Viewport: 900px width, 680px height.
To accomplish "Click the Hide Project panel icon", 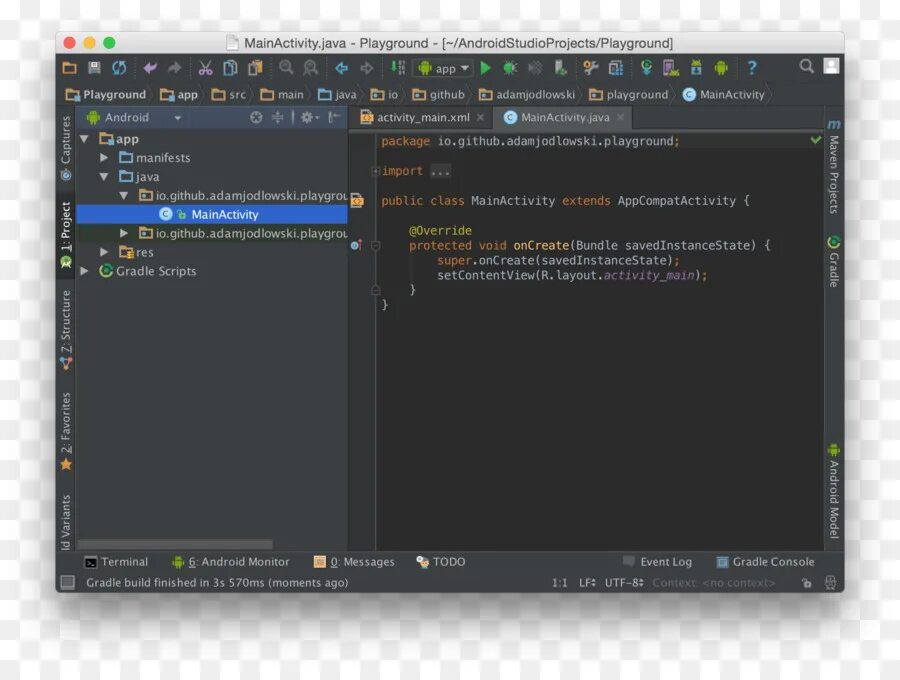I will point(334,118).
